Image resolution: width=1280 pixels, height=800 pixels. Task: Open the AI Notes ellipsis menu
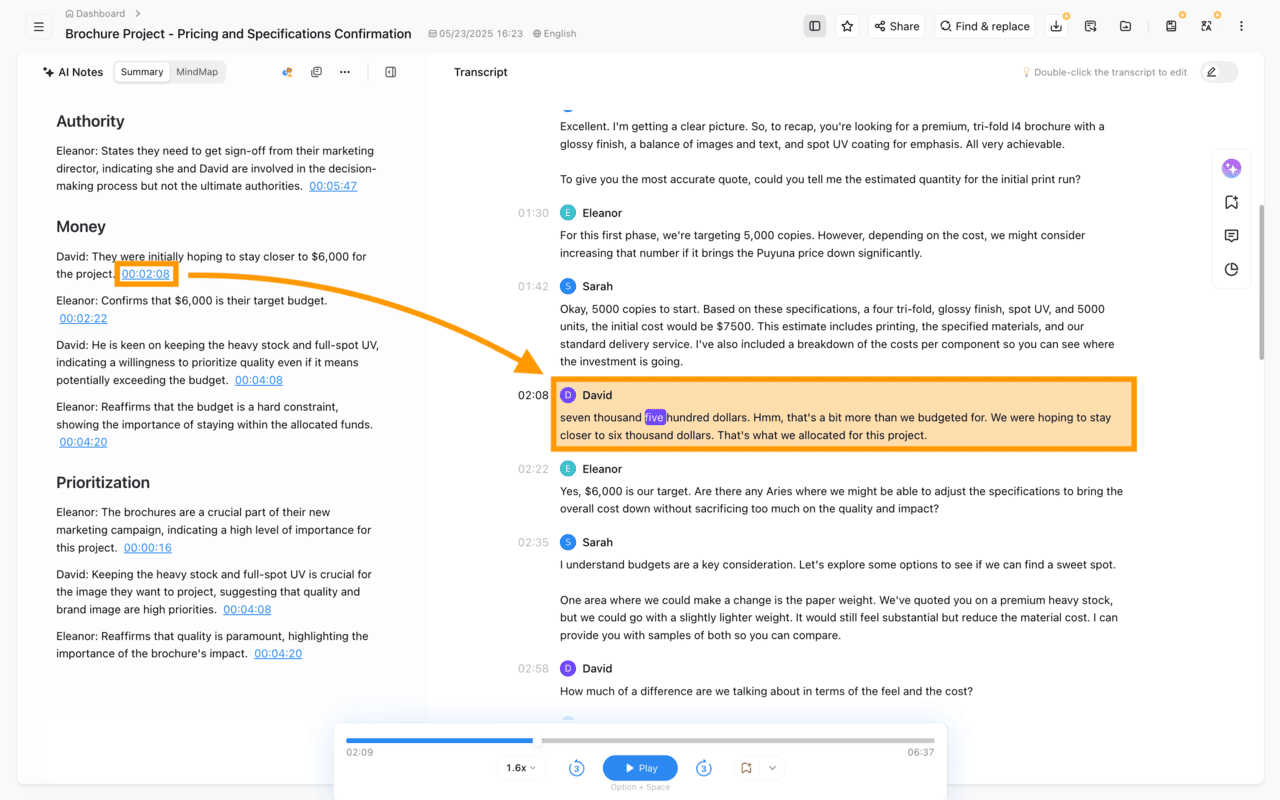click(345, 72)
